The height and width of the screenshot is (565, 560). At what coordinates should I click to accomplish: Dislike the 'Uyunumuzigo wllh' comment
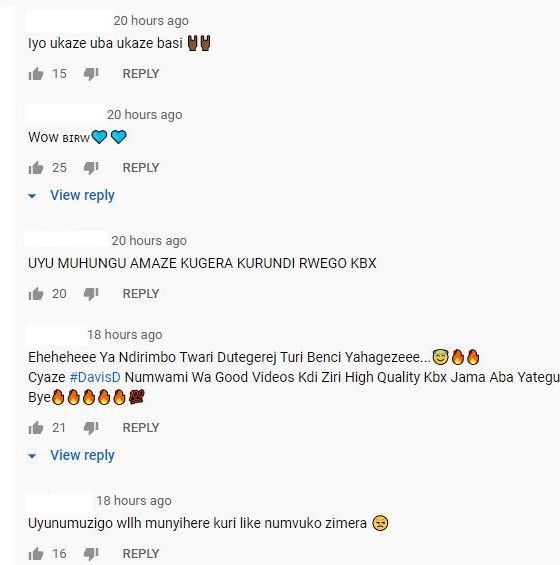pyautogui.click(x=91, y=554)
